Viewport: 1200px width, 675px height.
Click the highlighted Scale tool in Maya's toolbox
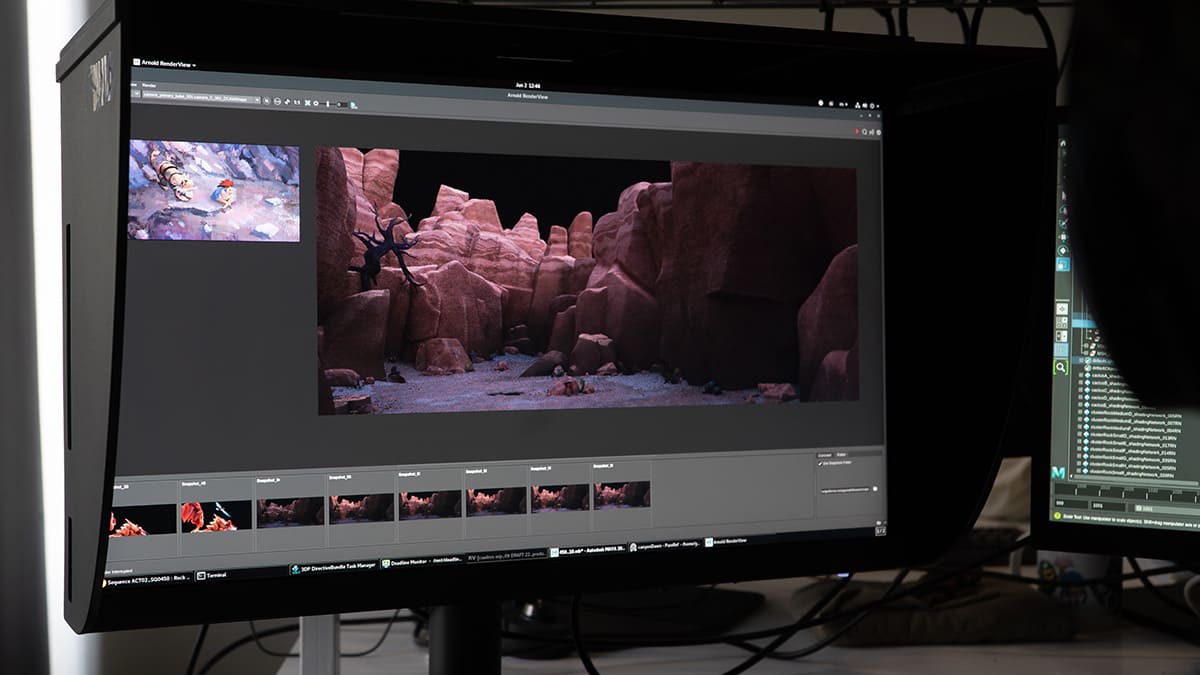pyautogui.click(x=1062, y=264)
